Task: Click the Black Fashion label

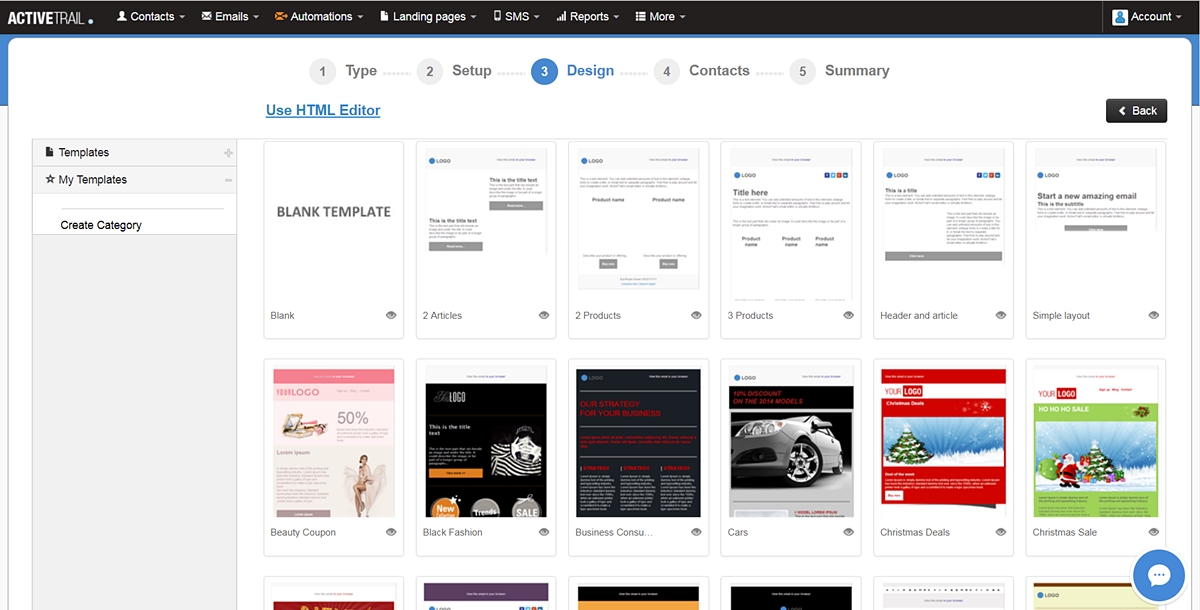Action: 453,532
